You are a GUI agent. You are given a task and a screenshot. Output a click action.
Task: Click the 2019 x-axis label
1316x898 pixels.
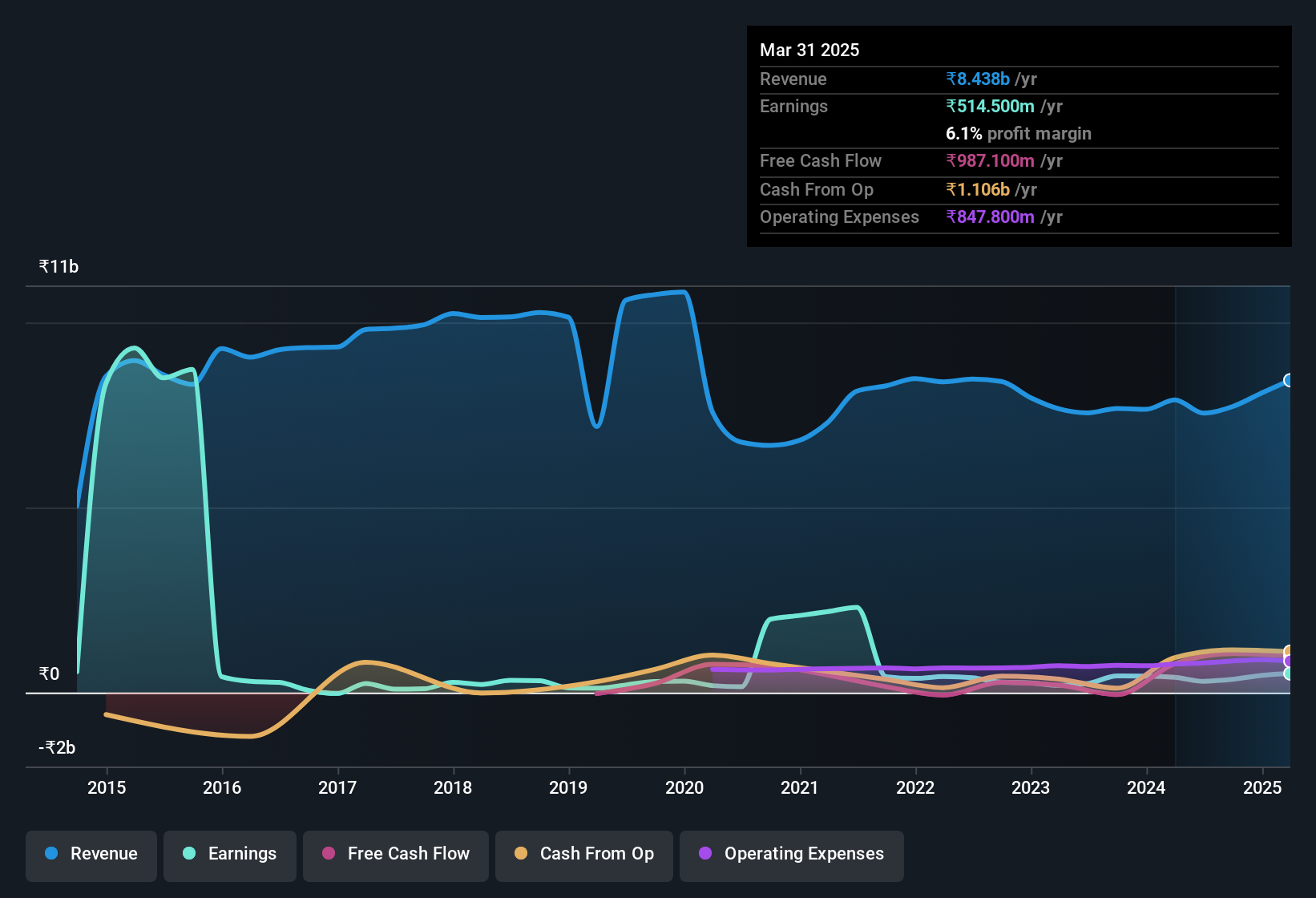(568, 787)
